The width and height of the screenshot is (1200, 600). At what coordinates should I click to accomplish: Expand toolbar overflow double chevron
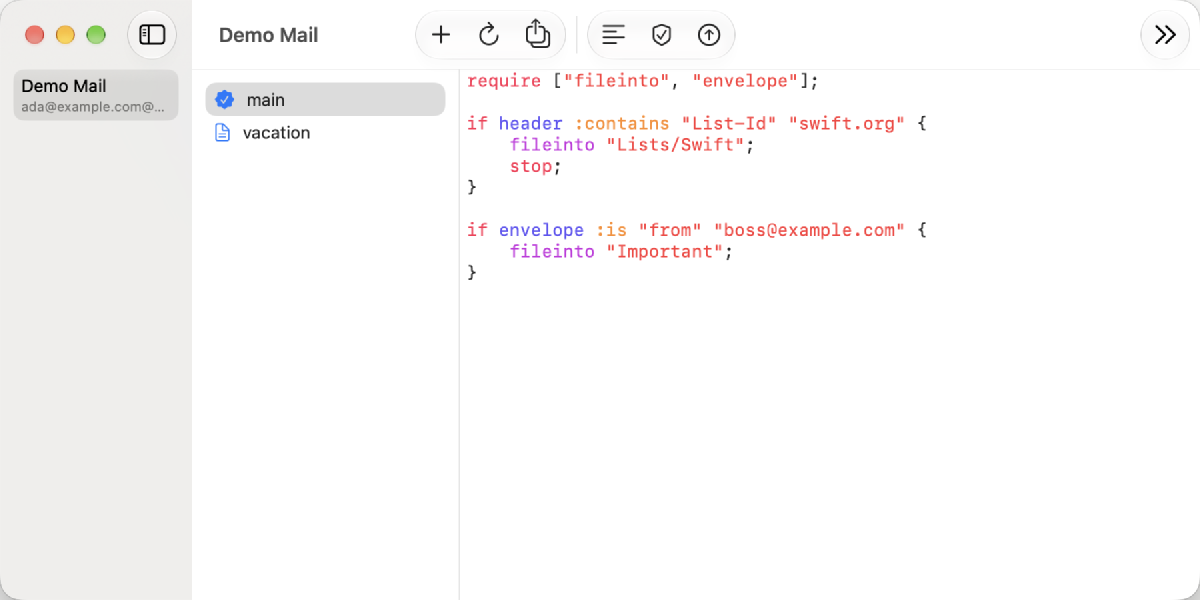[1165, 35]
